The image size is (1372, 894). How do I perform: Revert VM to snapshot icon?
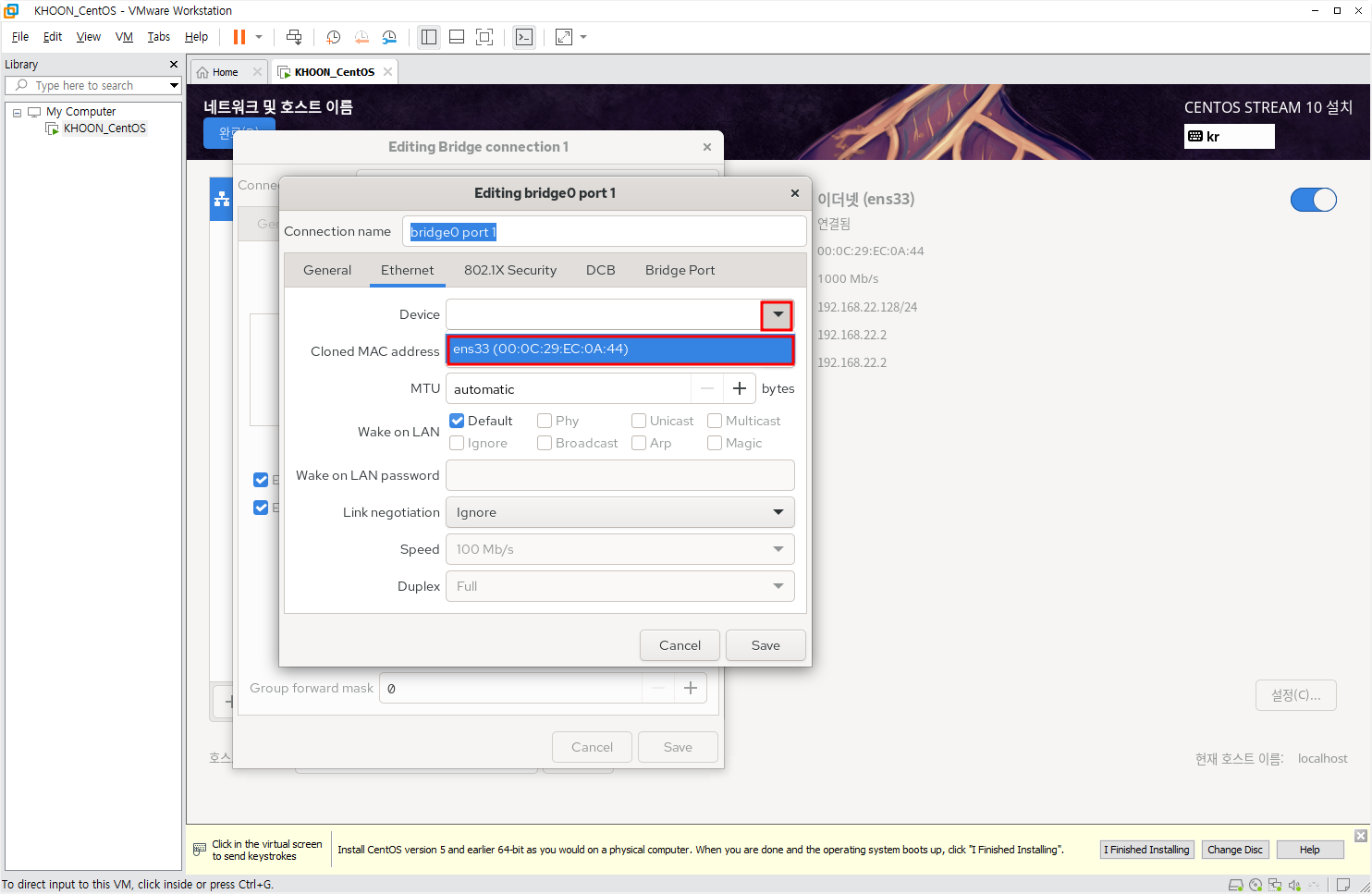tap(361, 37)
